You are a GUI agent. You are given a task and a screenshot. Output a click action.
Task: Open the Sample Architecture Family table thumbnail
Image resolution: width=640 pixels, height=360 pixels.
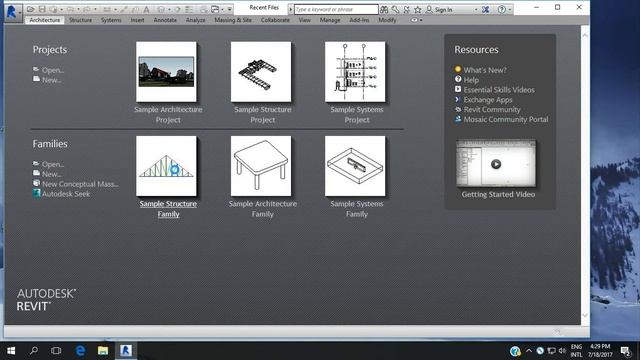pyautogui.click(x=261, y=166)
